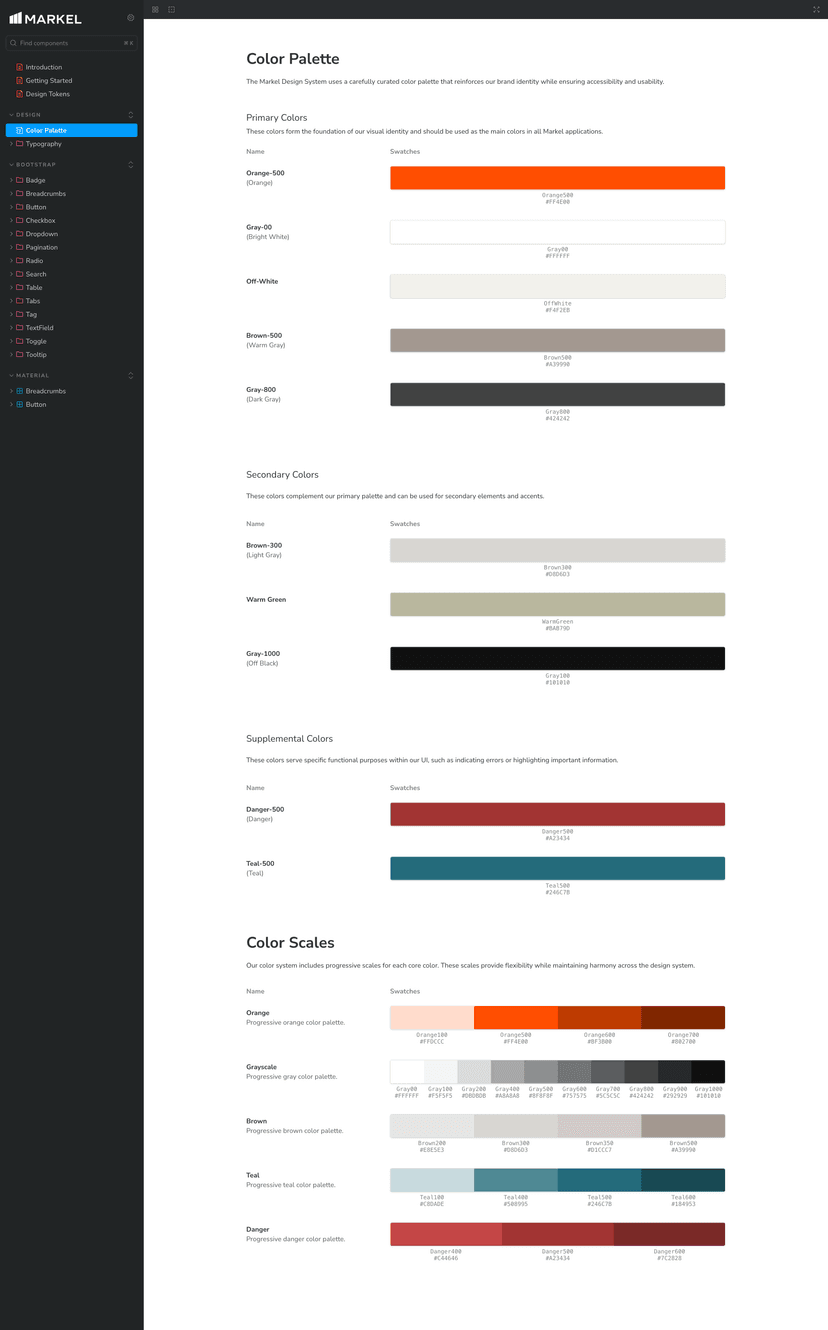This screenshot has height=1330, width=828.
Task: Click the Design Tokens document icon
Action: pos(19,94)
